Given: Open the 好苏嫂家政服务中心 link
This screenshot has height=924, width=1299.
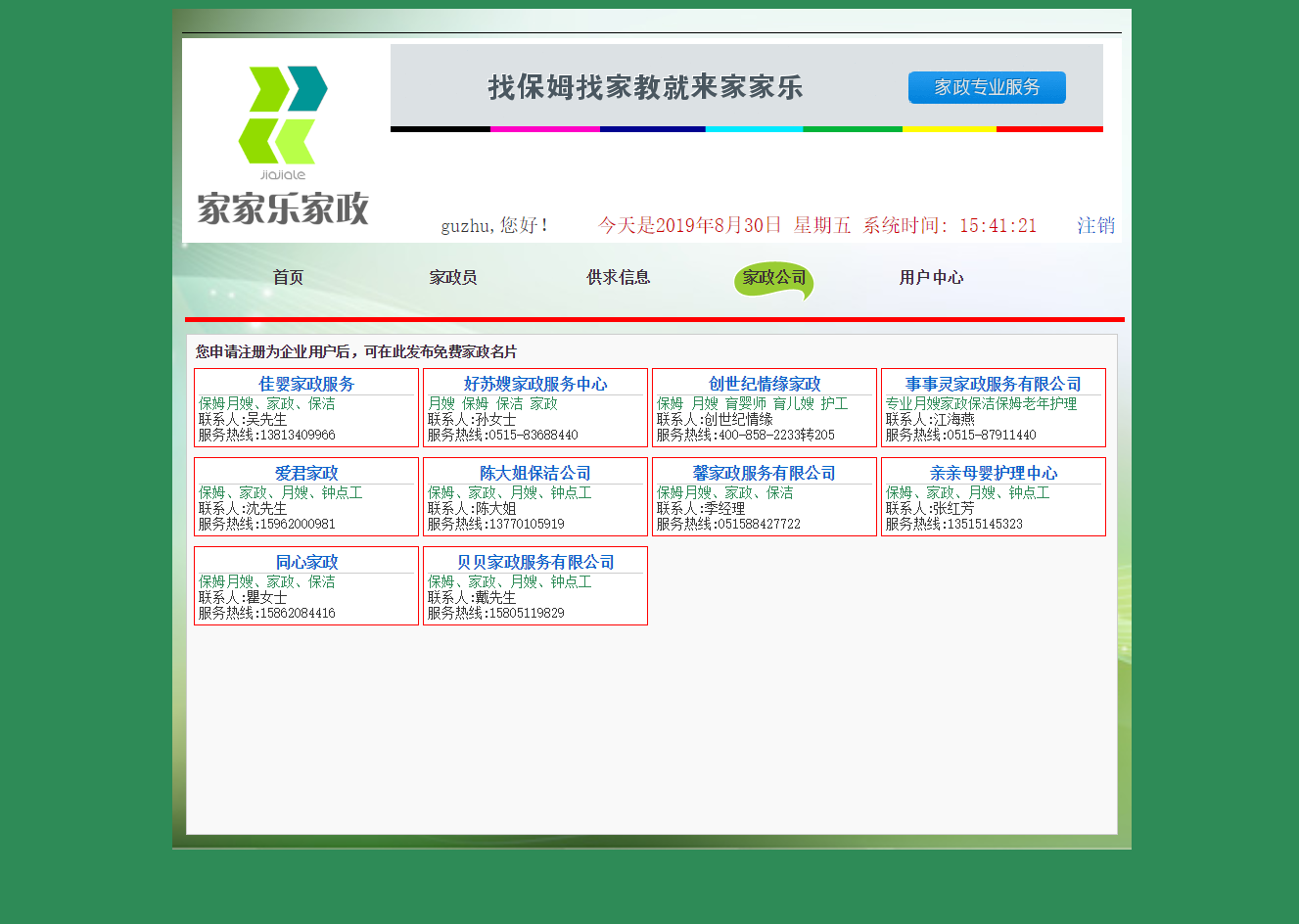Looking at the screenshot, I should 534,384.
